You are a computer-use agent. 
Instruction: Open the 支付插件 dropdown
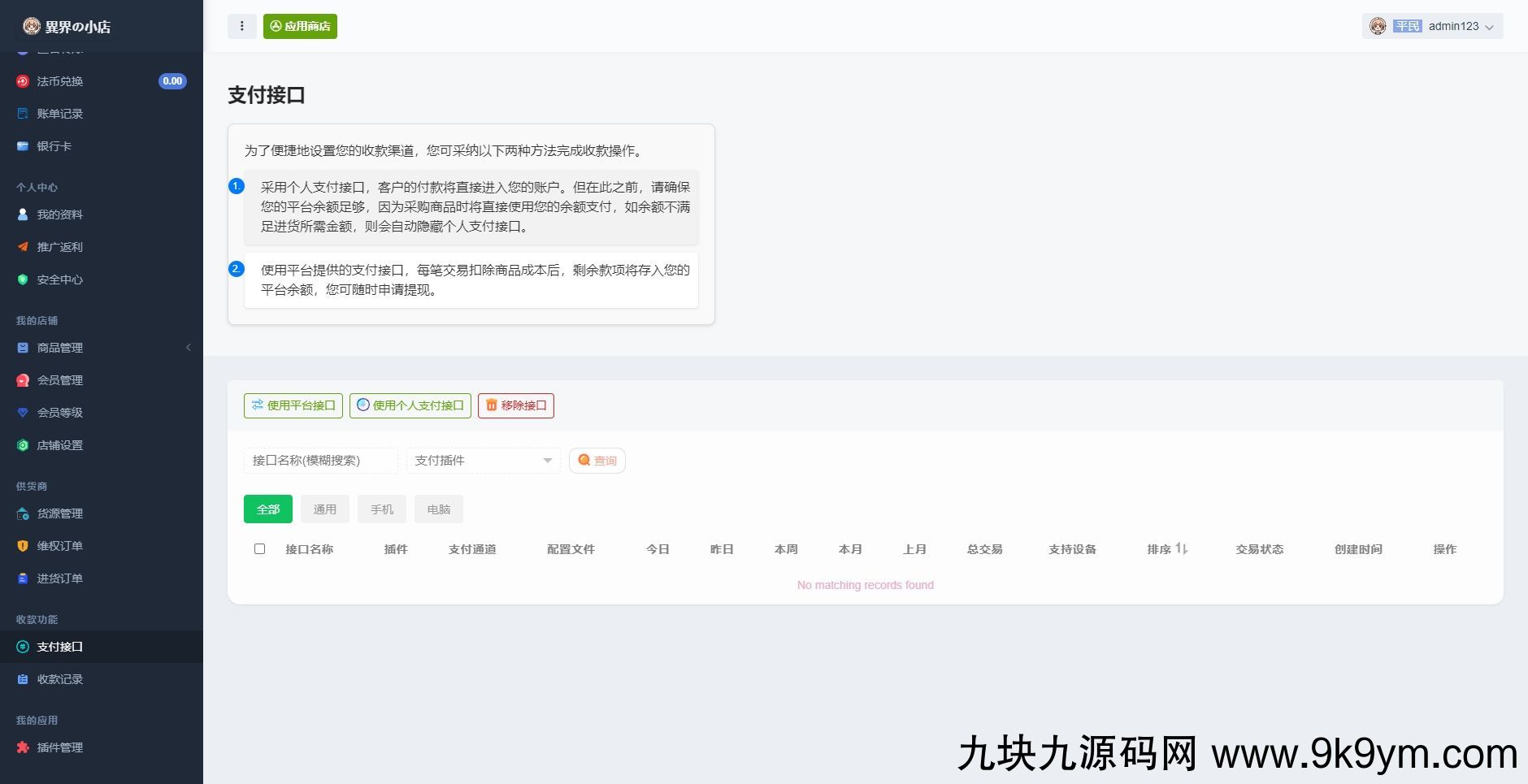pos(483,461)
